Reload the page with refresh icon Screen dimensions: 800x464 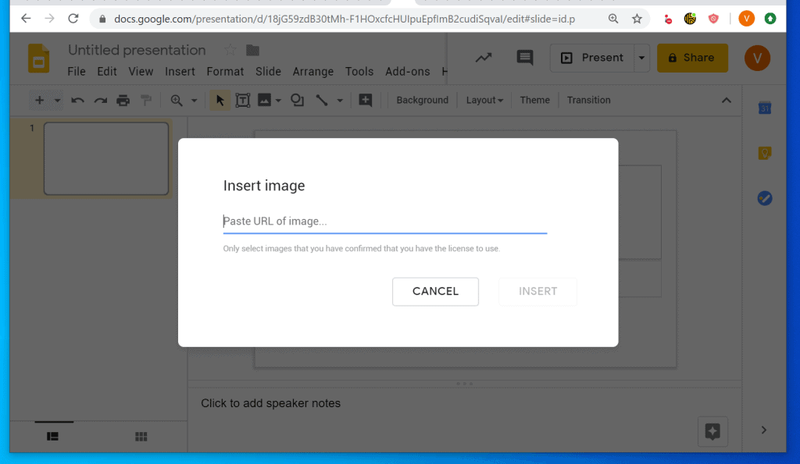pos(73,18)
